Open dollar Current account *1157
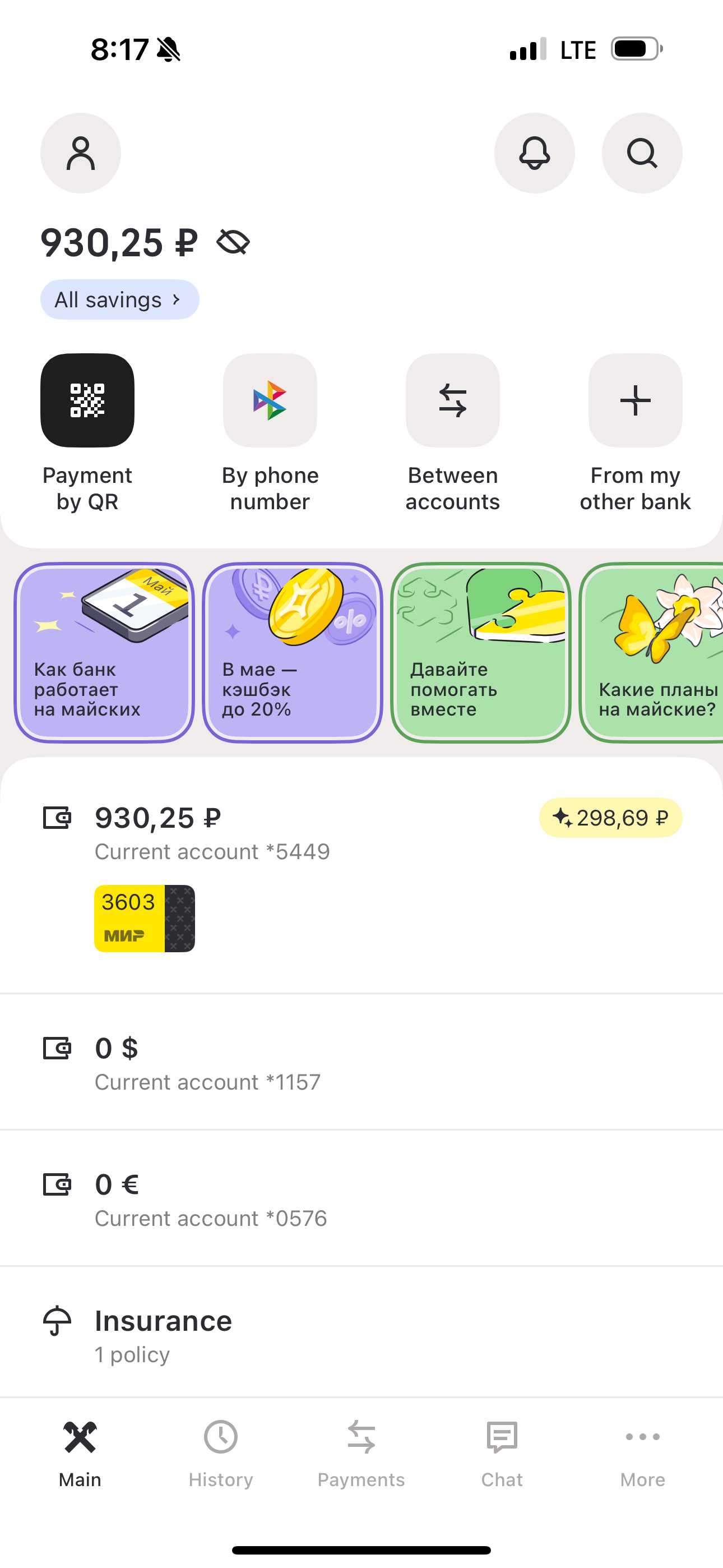The image size is (723, 1568). [361, 1062]
